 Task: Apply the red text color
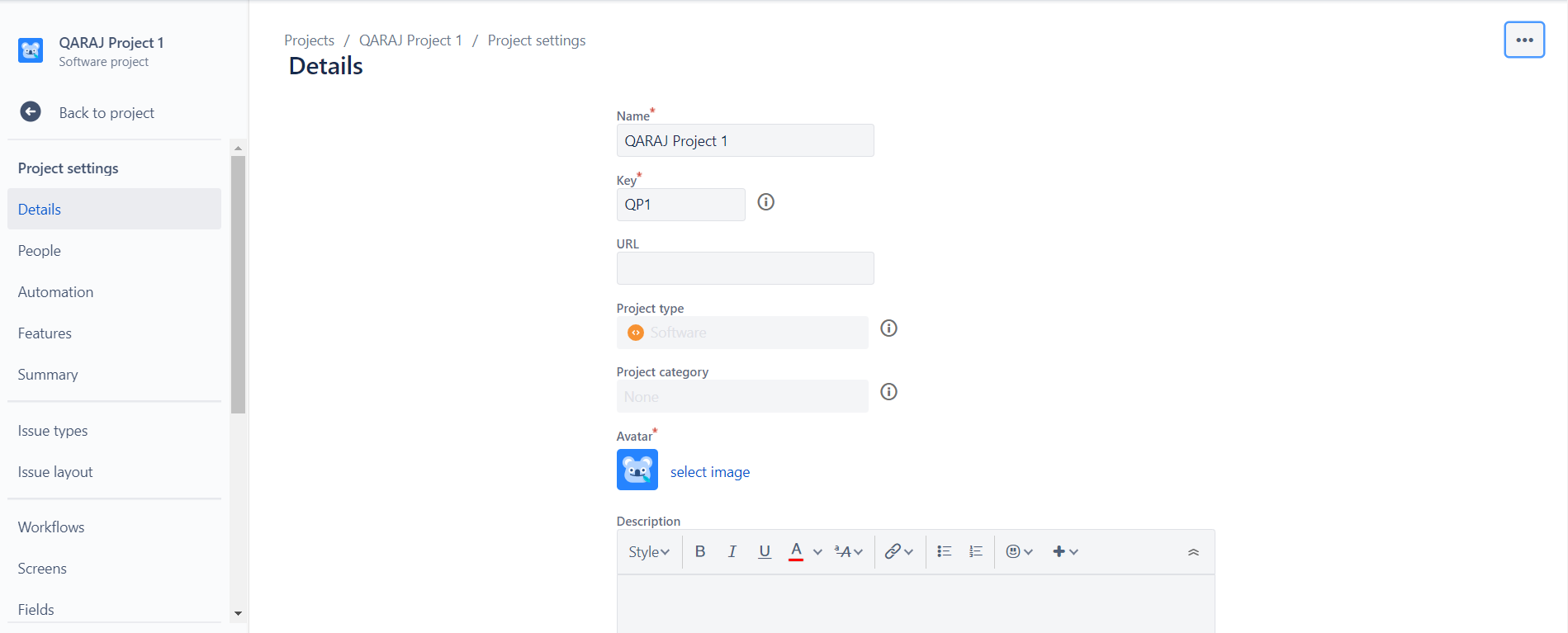(x=796, y=551)
